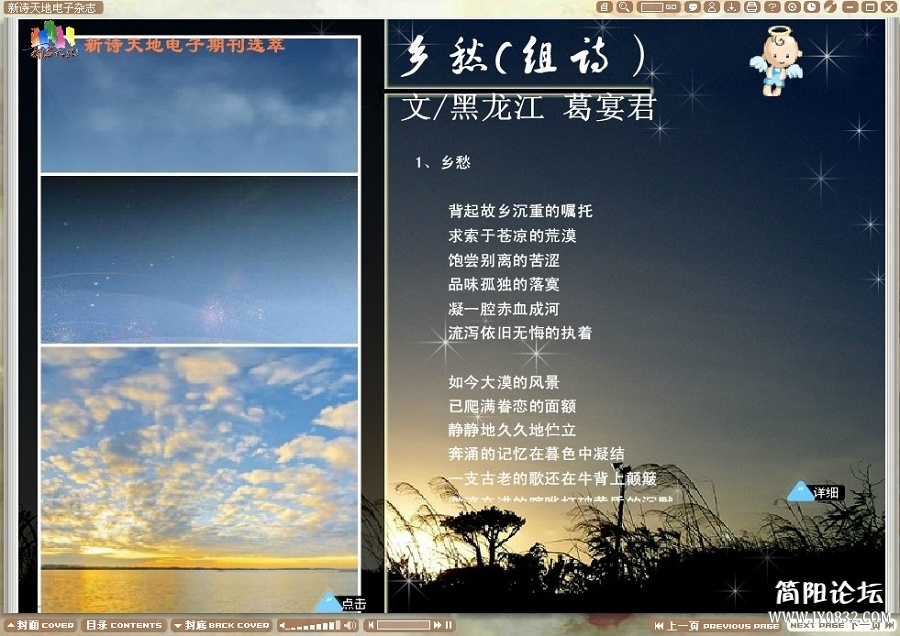This screenshot has width=900, height=636.
Task: Click the download arrow icon
Action: pos(732,7)
